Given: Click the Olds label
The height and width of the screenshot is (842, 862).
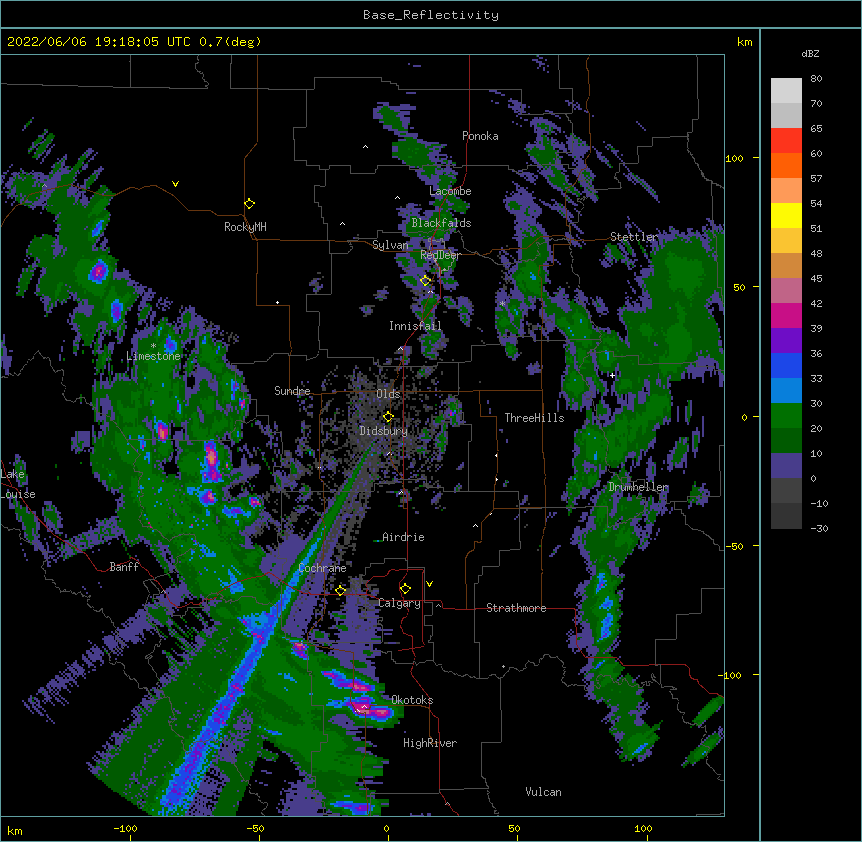Looking at the screenshot, I should [x=388, y=394].
